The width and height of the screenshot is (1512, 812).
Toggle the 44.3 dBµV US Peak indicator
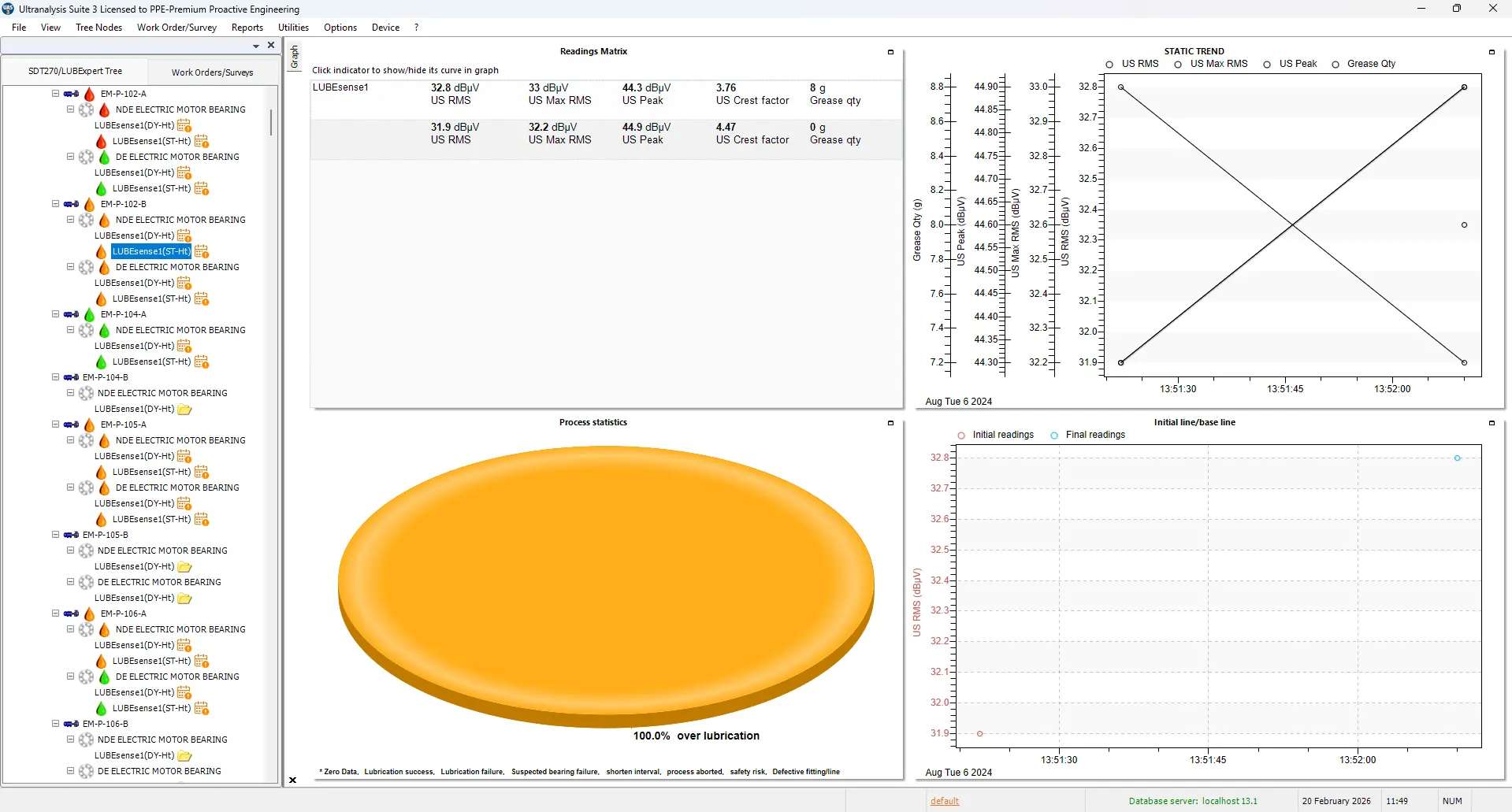click(646, 95)
